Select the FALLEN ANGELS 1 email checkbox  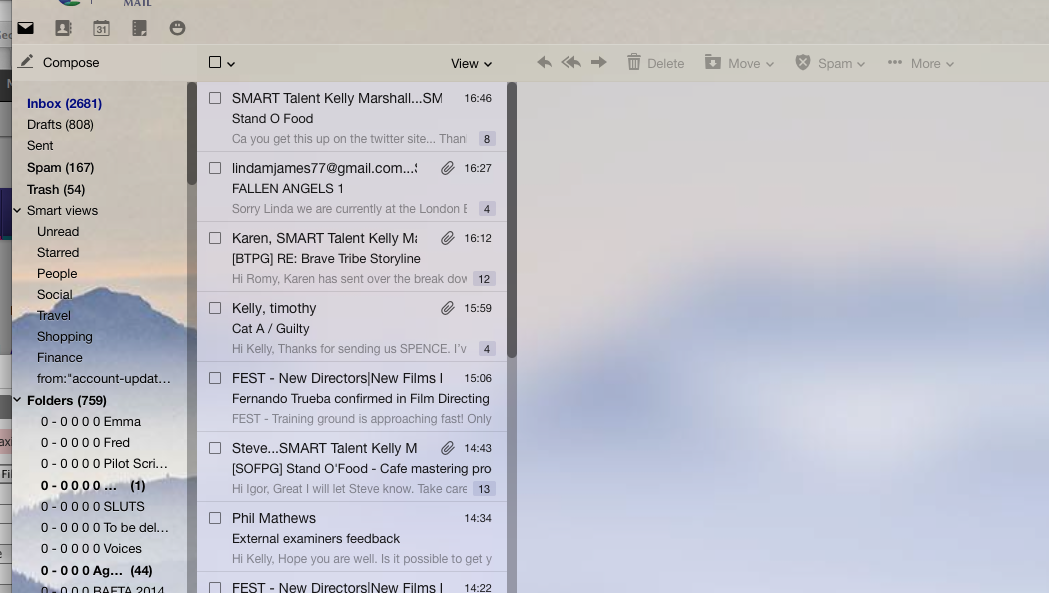[x=215, y=168]
